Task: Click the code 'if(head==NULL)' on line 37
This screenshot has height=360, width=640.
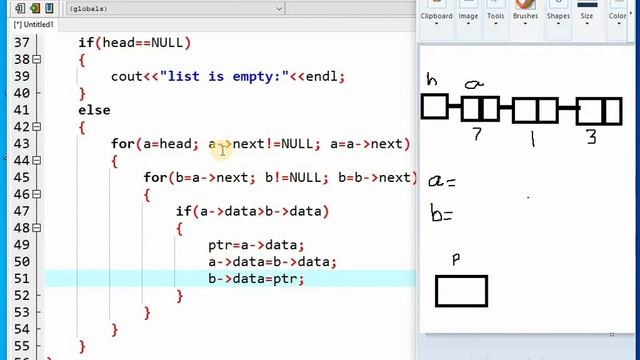Action: coord(135,43)
